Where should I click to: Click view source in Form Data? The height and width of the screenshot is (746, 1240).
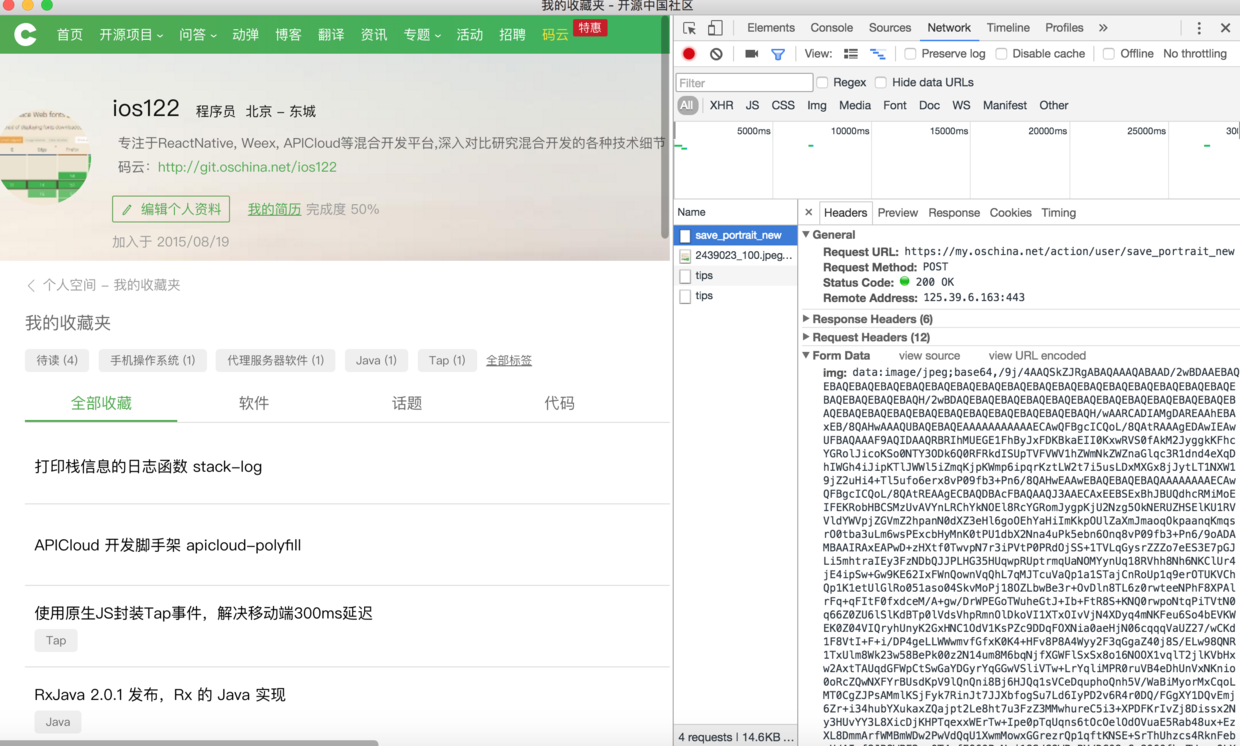[x=929, y=356]
